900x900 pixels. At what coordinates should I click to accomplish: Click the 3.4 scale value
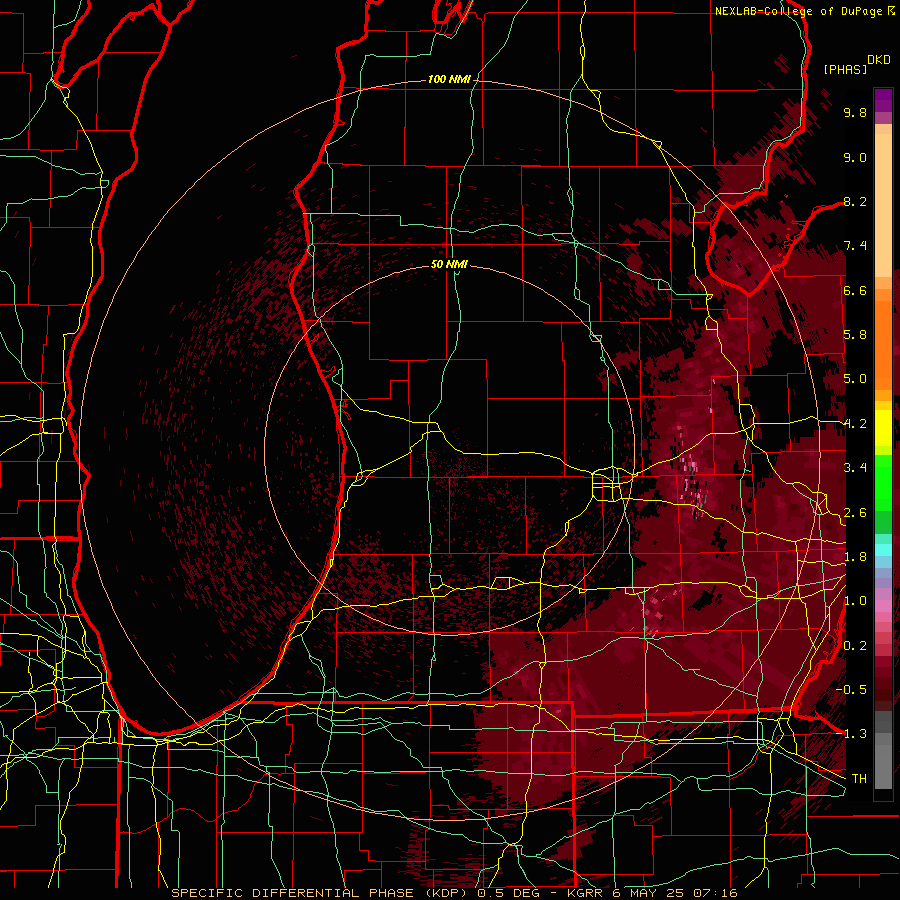(855, 468)
